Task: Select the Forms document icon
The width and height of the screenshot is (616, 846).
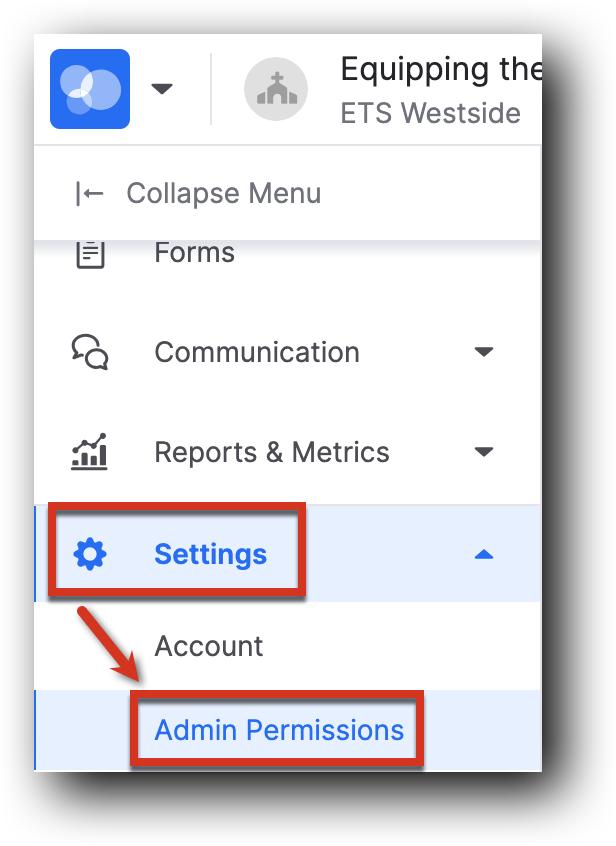Action: pos(90,252)
